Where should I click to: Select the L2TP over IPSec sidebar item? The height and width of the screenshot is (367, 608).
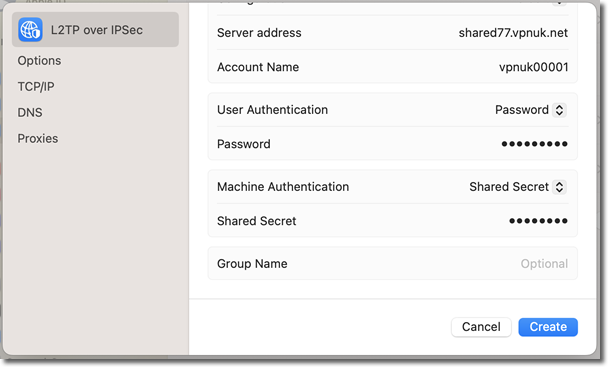(95, 29)
